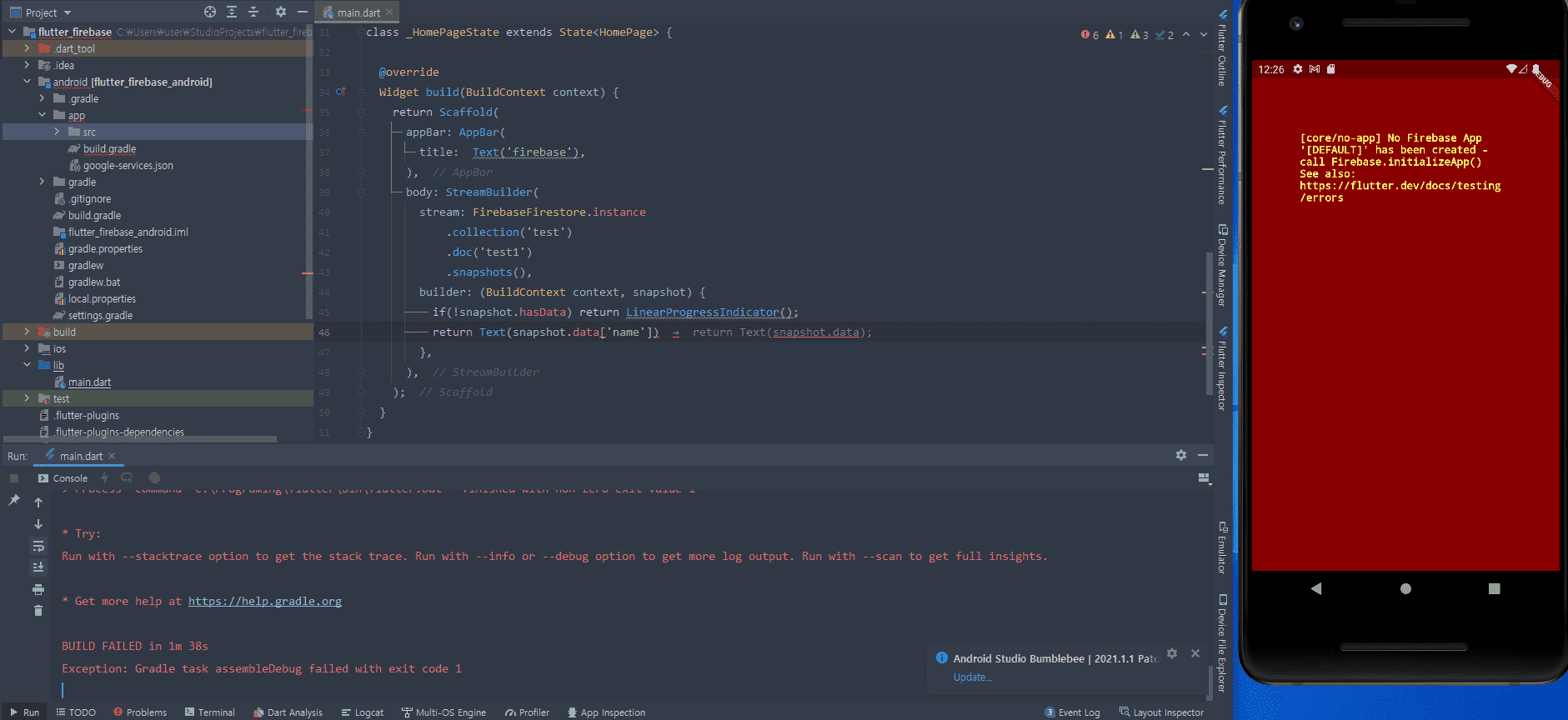
Task: Tap emulator home circle button
Action: click(1405, 588)
